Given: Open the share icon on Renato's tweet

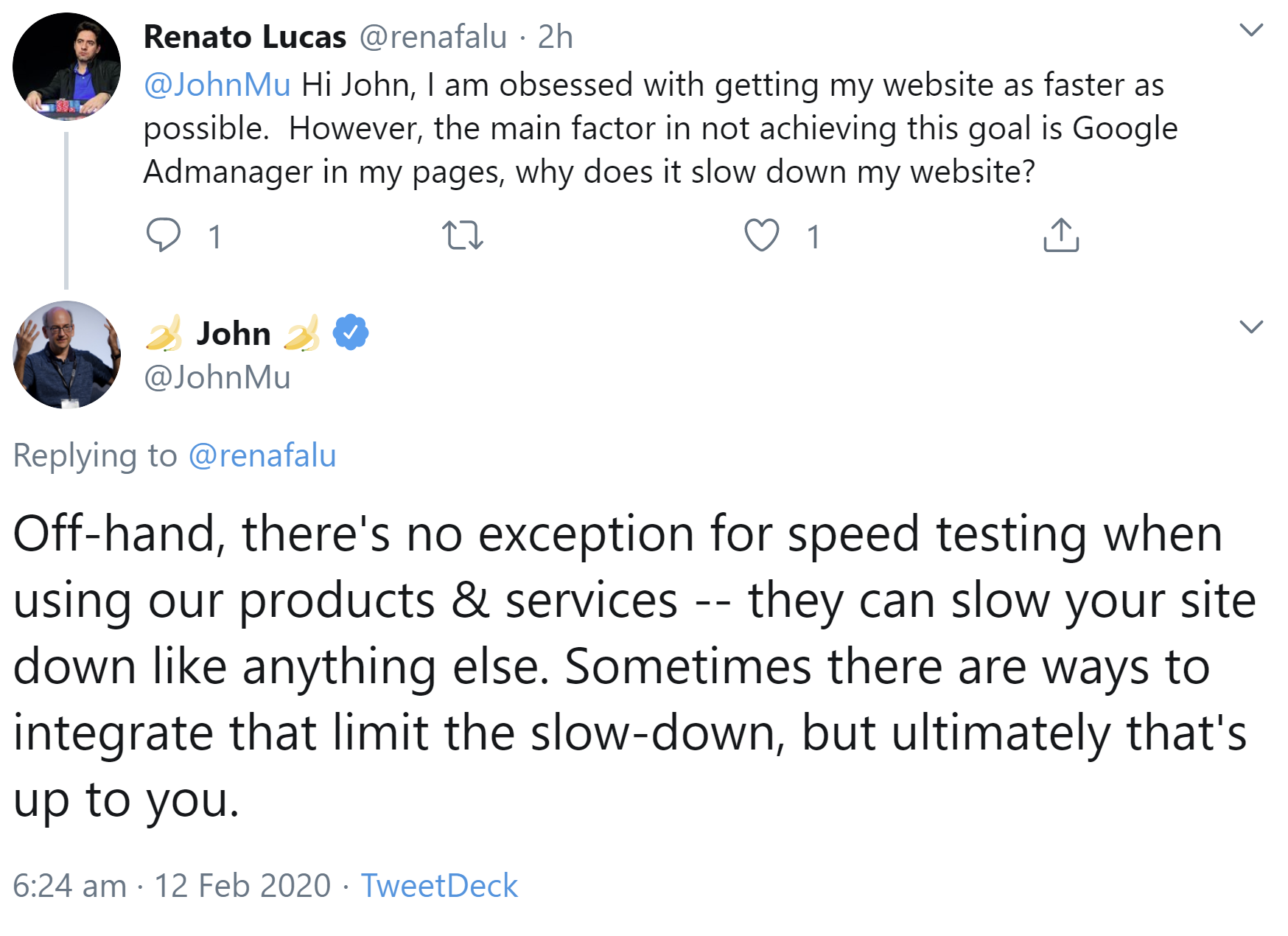Looking at the screenshot, I should pos(1061,236).
